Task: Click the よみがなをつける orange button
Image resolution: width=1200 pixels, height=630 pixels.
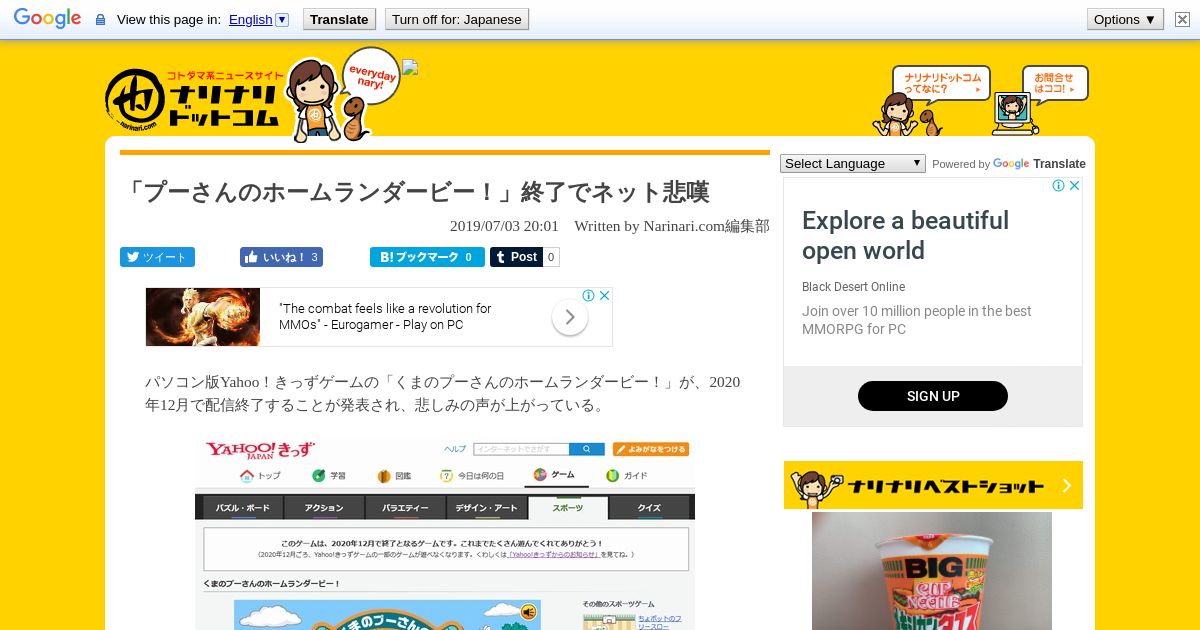Action: (651, 449)
